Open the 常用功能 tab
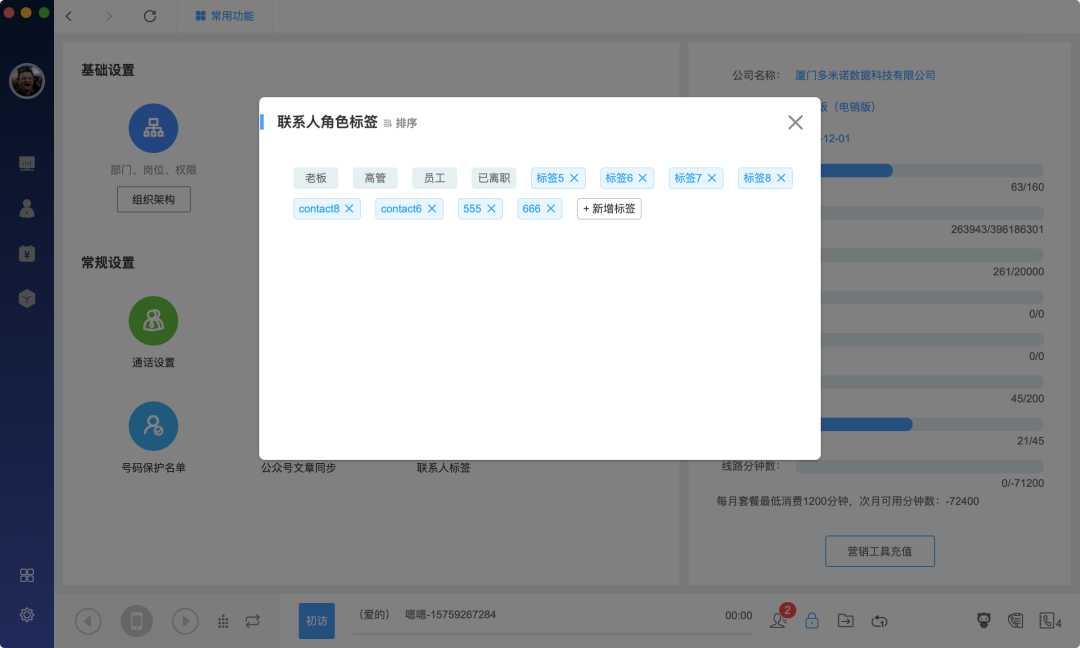 pos(225,16)
